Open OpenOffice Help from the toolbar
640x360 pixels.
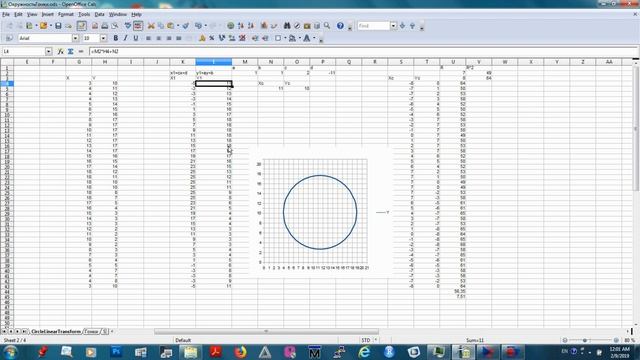[340, 26]
